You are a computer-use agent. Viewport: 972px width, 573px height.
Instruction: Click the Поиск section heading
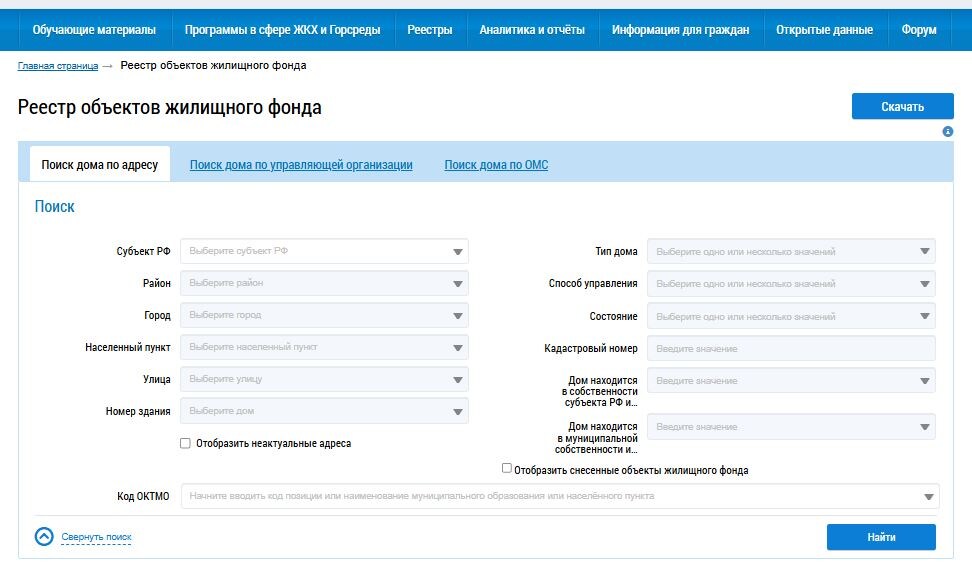coord(55,207)
